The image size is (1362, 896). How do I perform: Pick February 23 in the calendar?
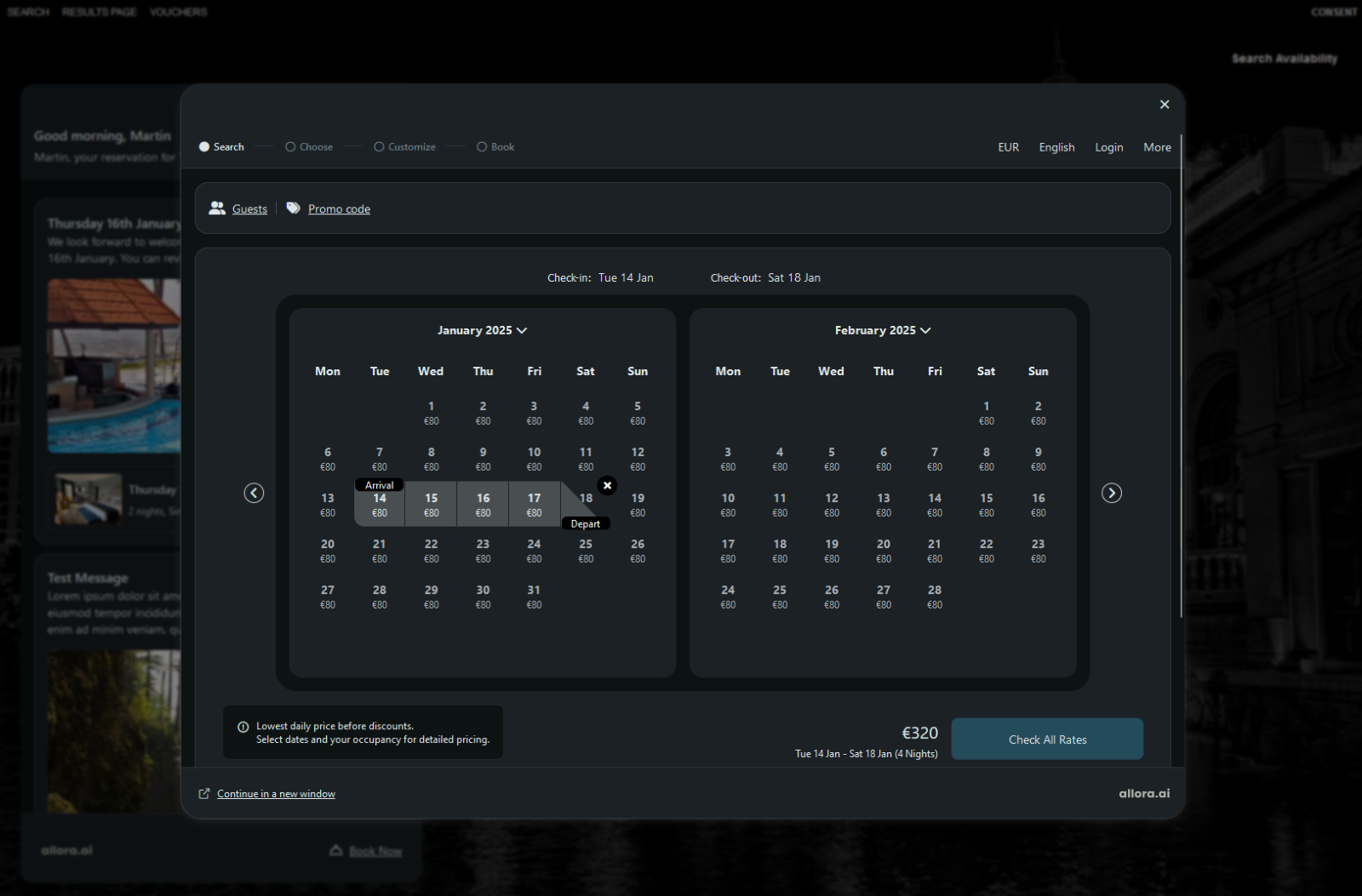(x=1038, y=551)
